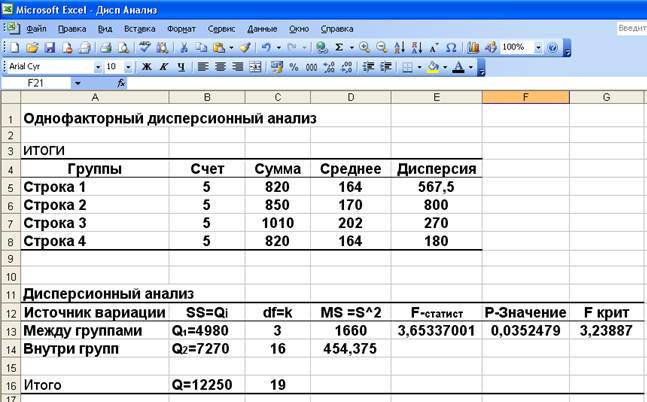Insert AutoSum with the sigma icon

[339, 47]
